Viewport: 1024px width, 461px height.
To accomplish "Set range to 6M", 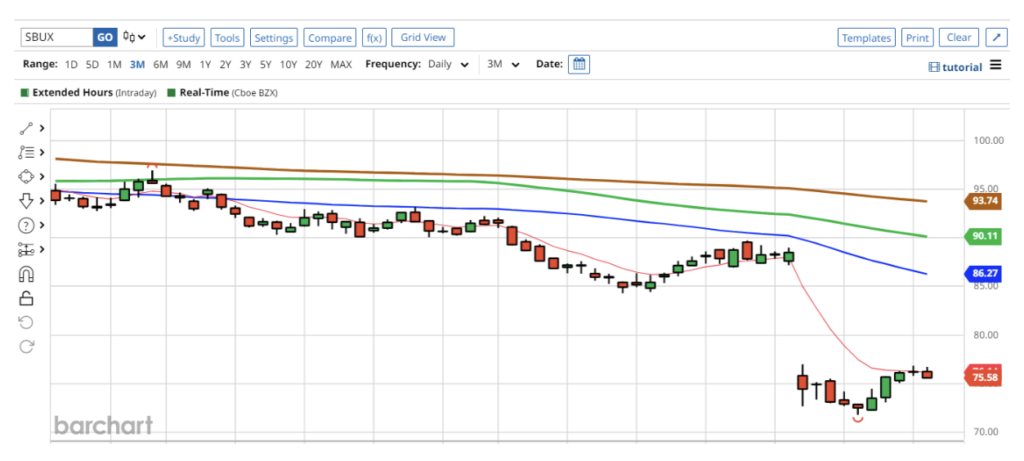I will 160,65.
